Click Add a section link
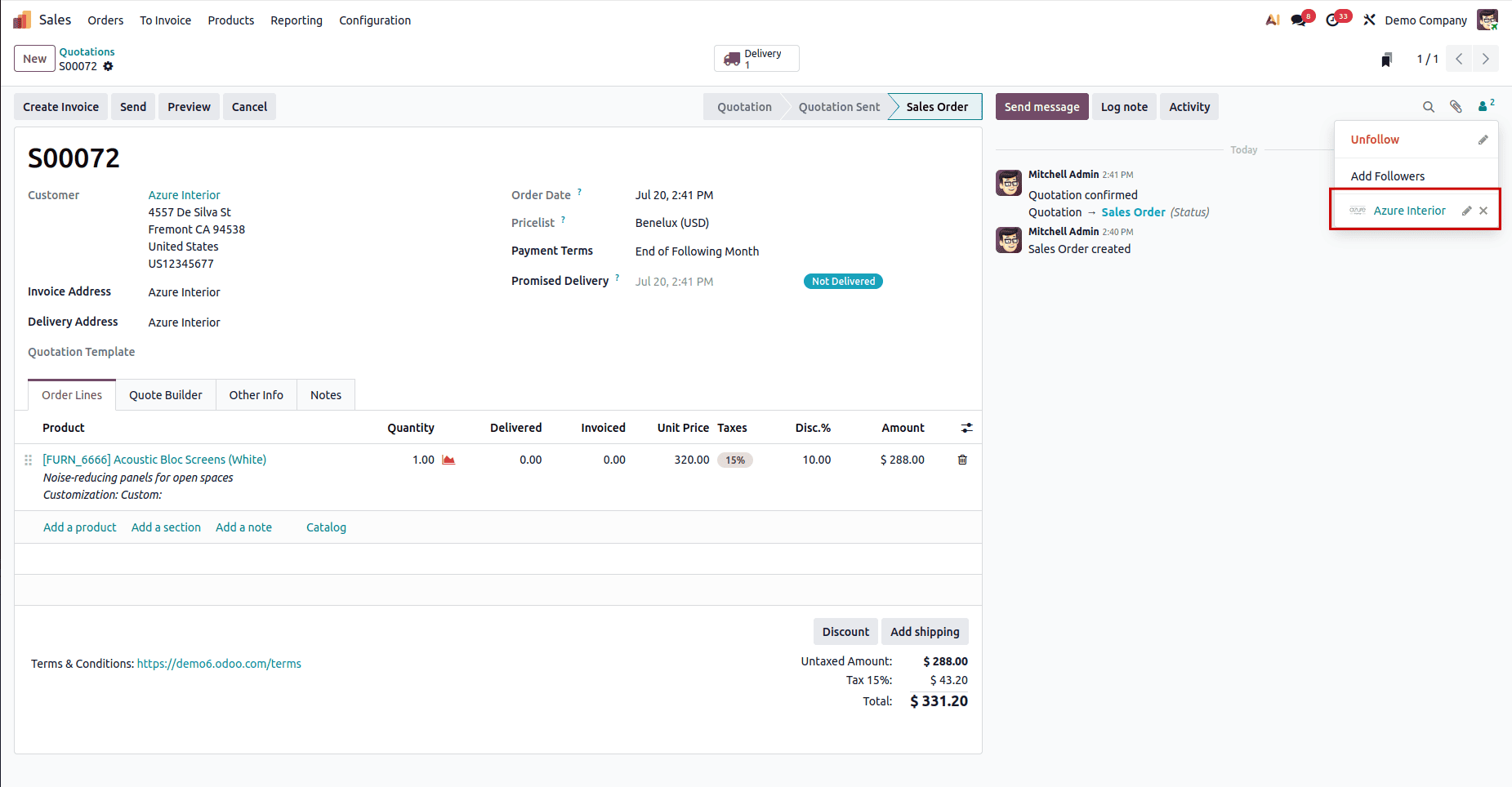Image resolution: width=1512 pixels, height=787 pixels. pos(166,527)
